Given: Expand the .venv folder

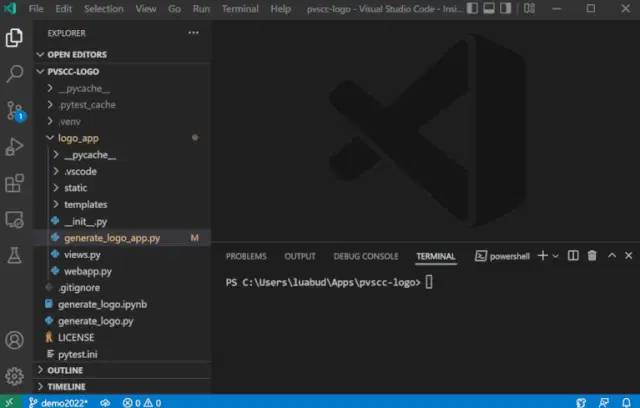Looking at the screenshot, I should [x=122, y=122].
